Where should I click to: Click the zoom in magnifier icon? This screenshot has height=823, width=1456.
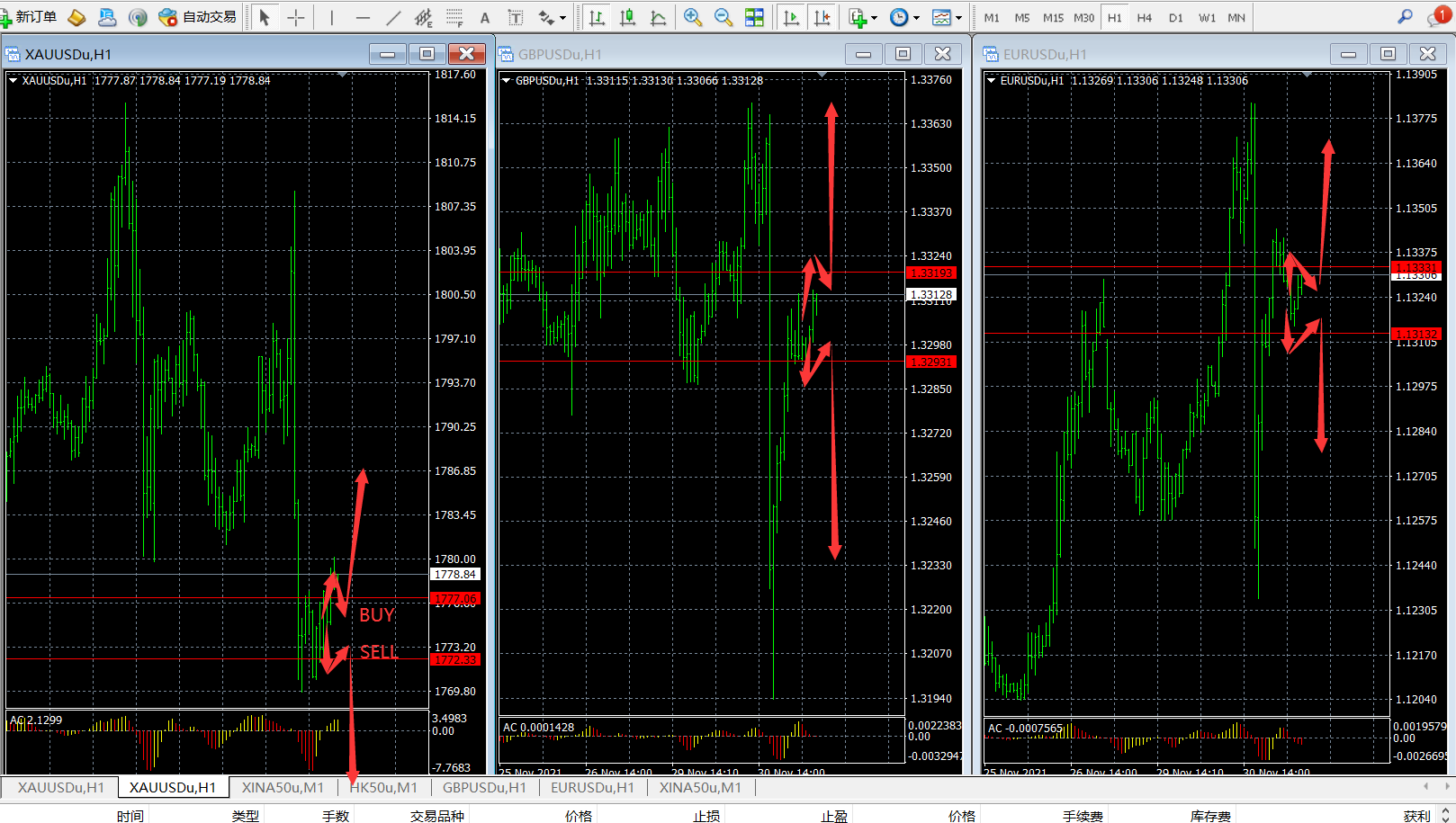[x=692, y=17]
